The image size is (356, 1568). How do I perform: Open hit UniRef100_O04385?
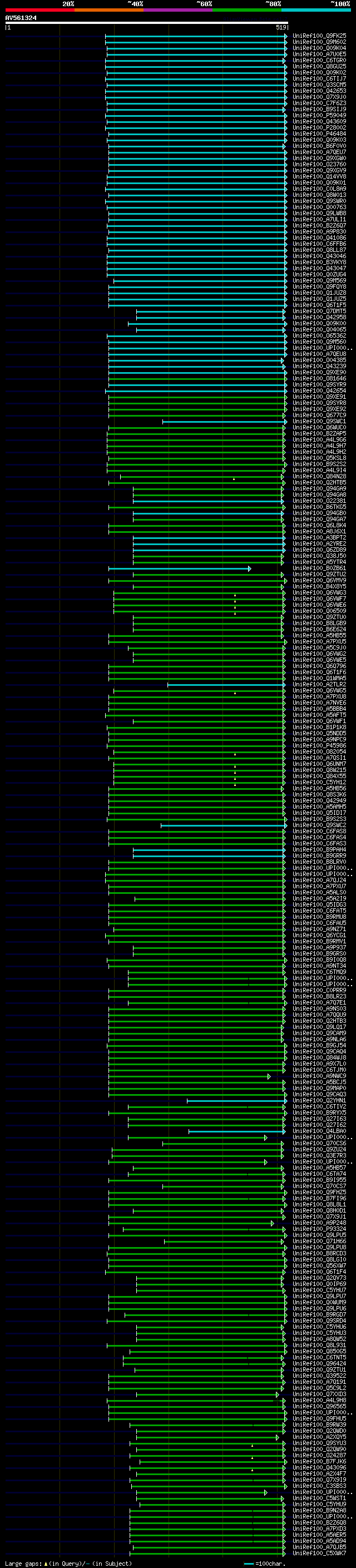319,360
